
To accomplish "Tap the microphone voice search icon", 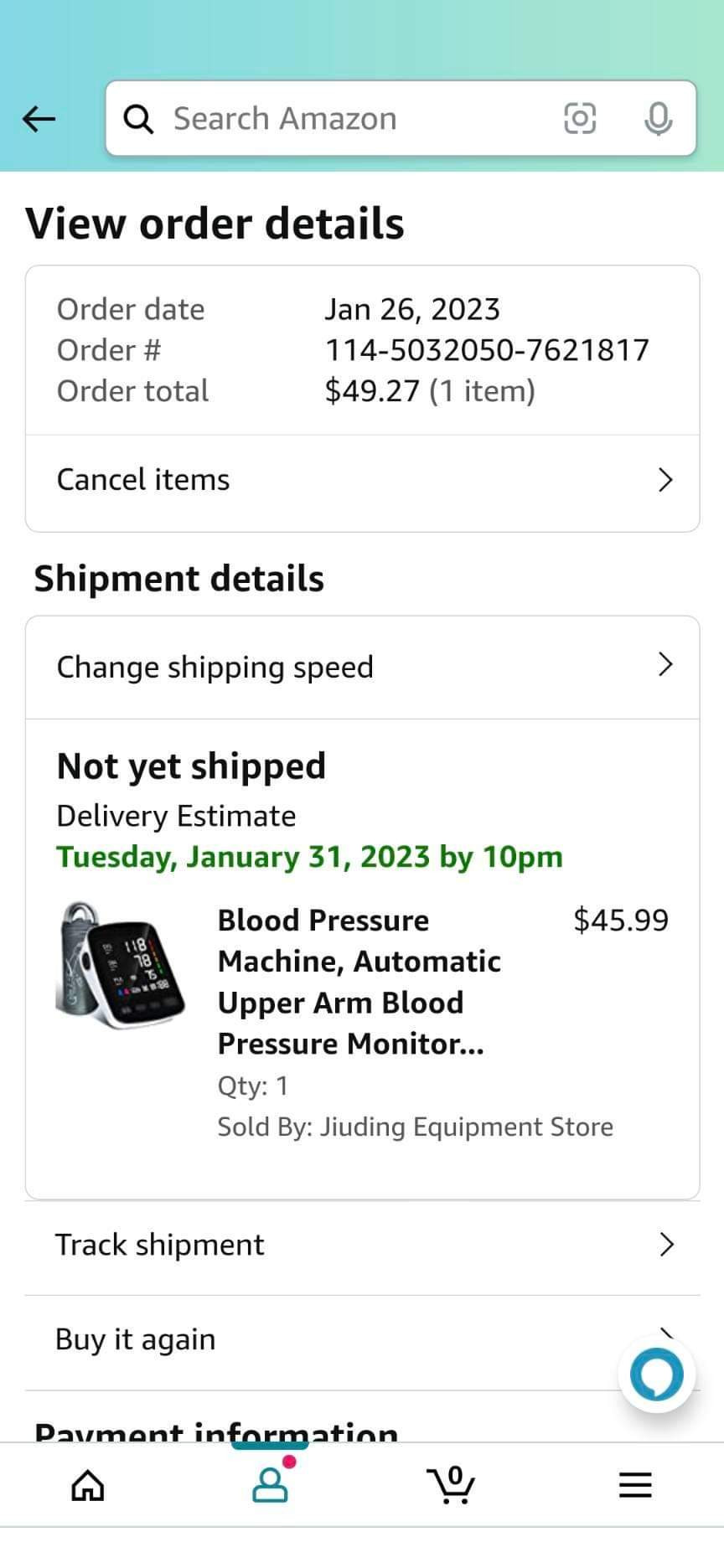I will pyautogui.click(x=658, y=119).
